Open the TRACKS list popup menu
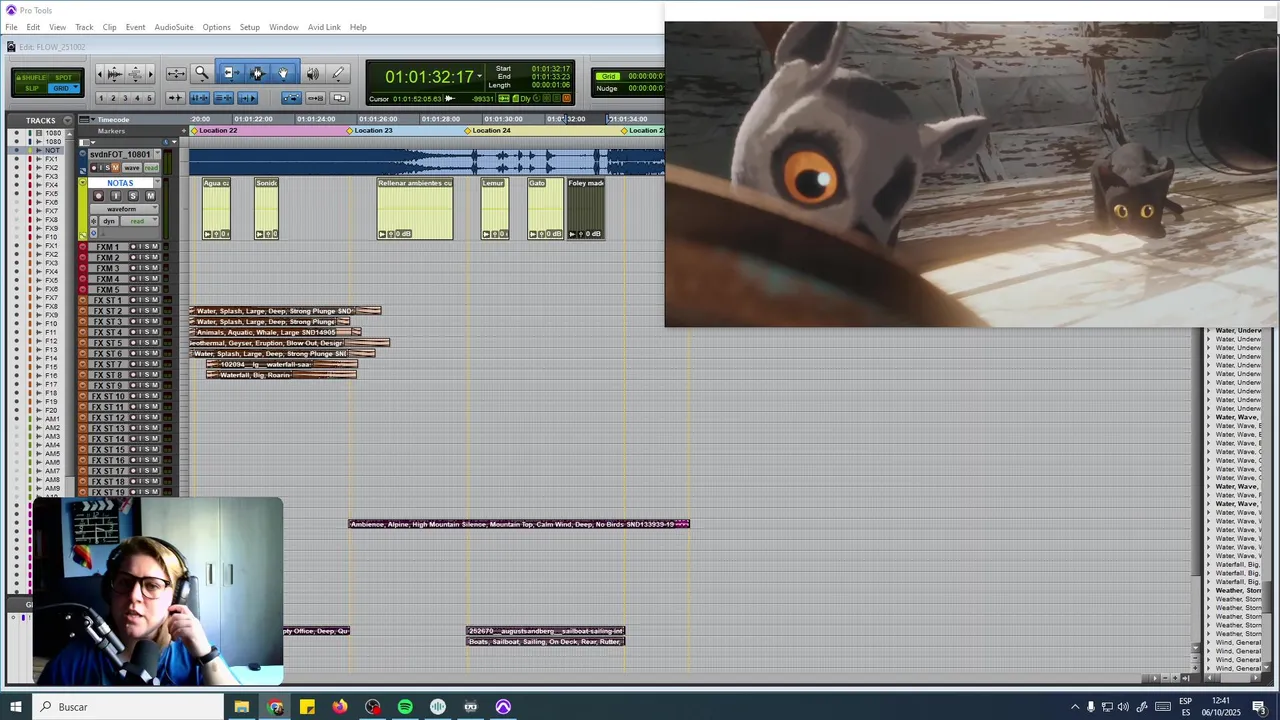Screen dimensions: 1280x720 coord(68,120)
